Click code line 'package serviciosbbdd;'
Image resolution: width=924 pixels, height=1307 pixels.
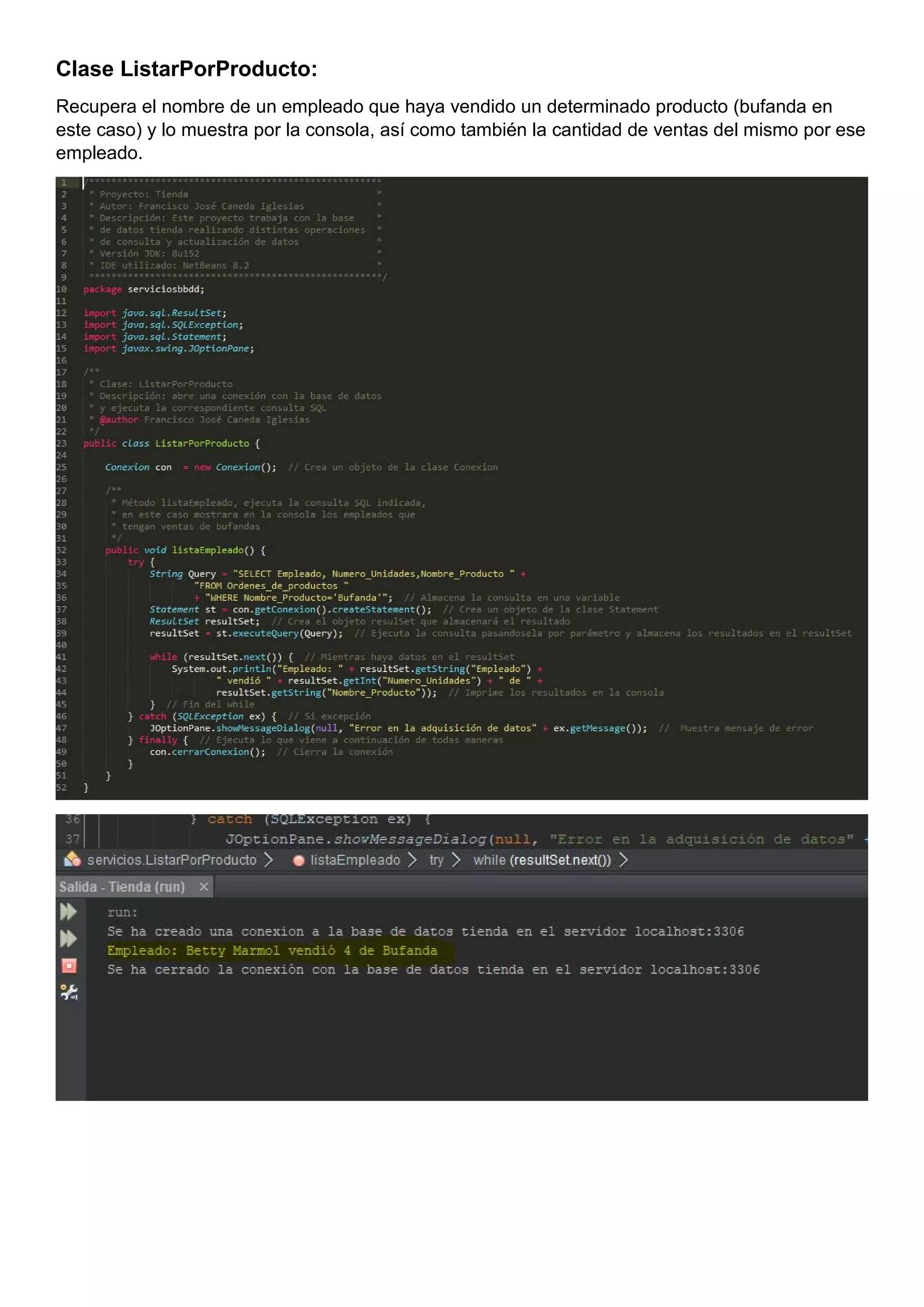pos(144,289)
